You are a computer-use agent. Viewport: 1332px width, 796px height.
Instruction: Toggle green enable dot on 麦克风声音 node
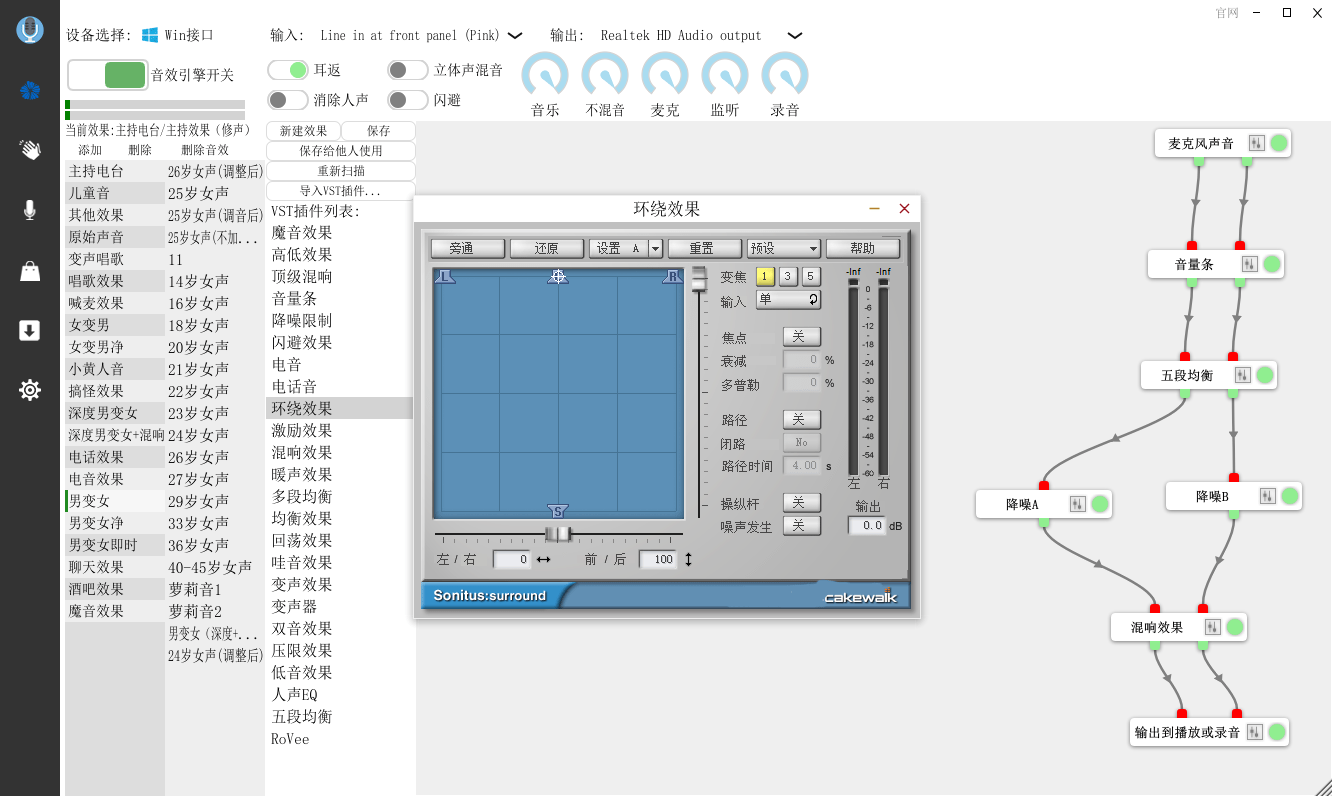click(x=1279, y=144)
